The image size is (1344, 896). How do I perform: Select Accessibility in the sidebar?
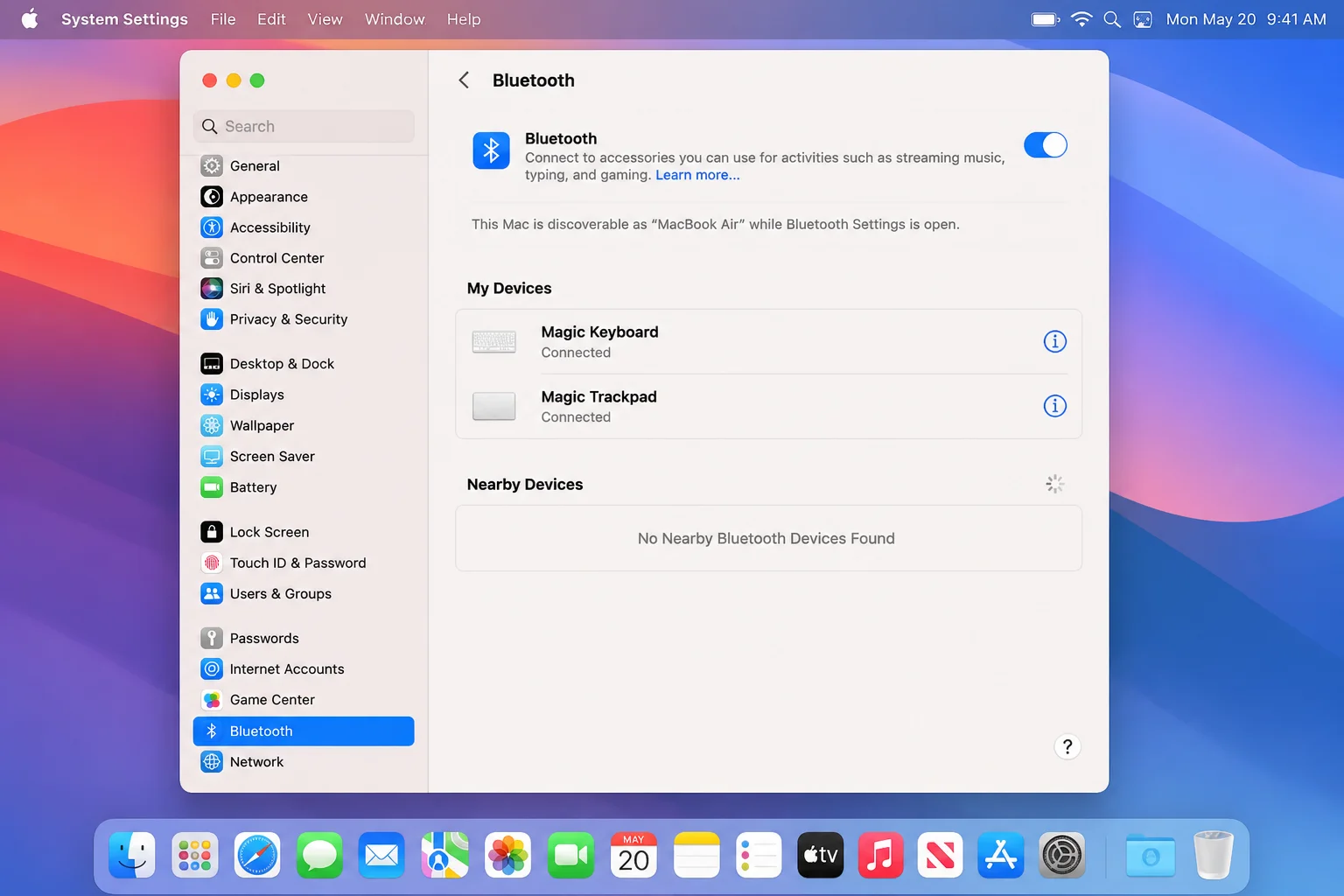[304, 227]
